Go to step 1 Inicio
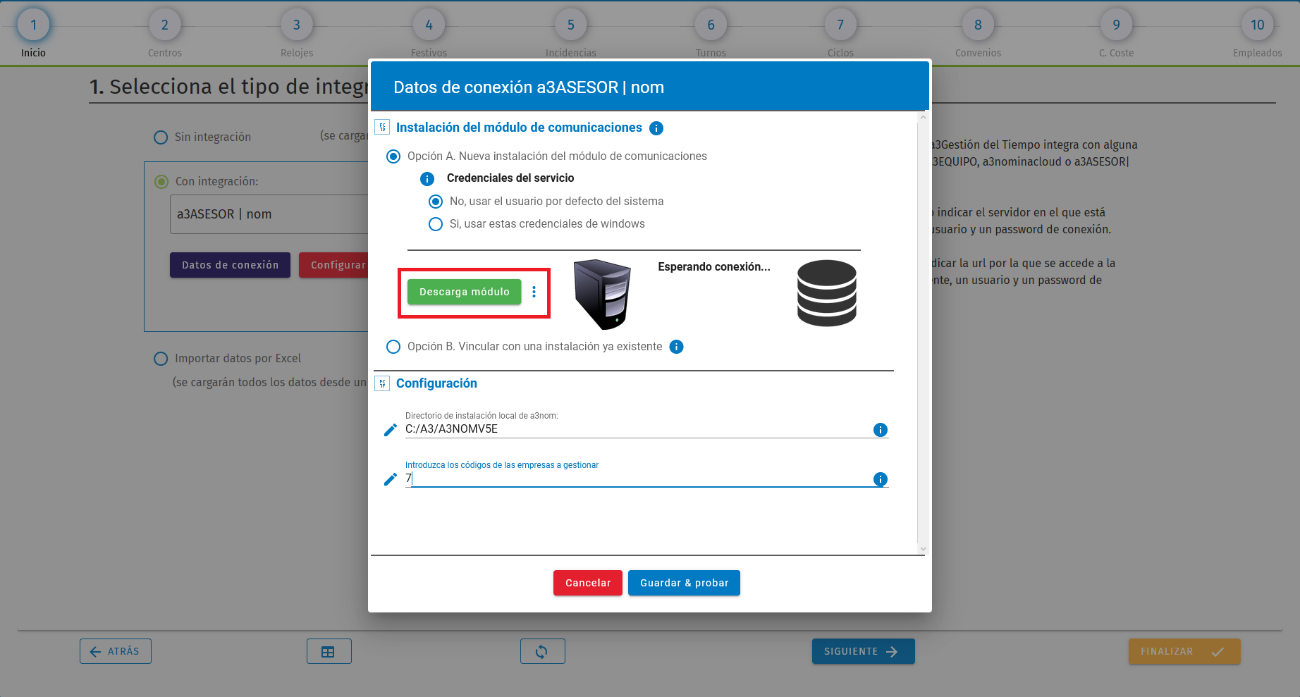The height and width of the screenshot is (697, 1300). (x=33, y=25)
